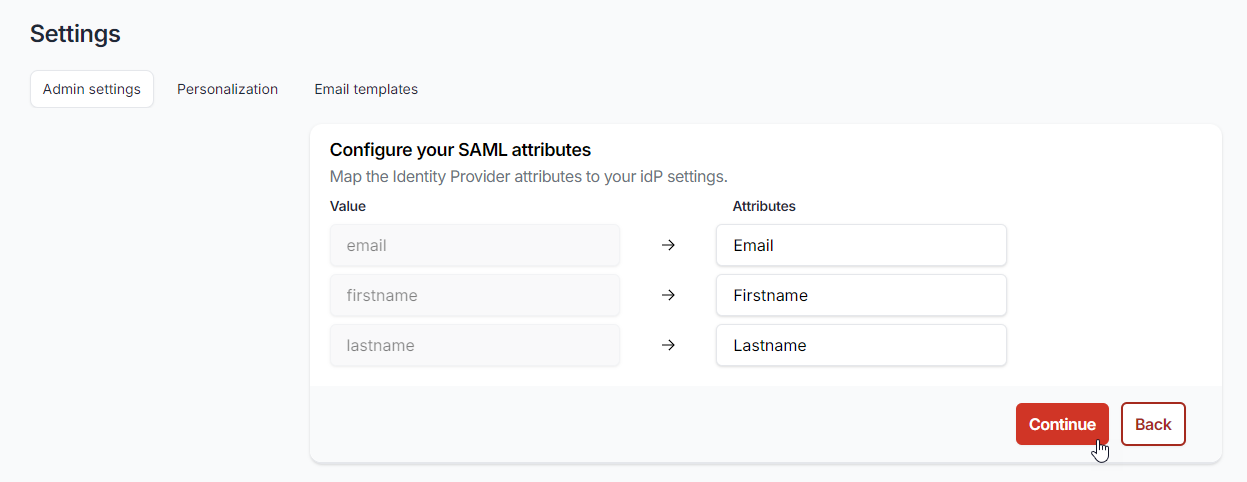The width and height of the screenshot is (1247, 482).
Task: Switch to the Personalization tab
Action: tap(227, 89)
